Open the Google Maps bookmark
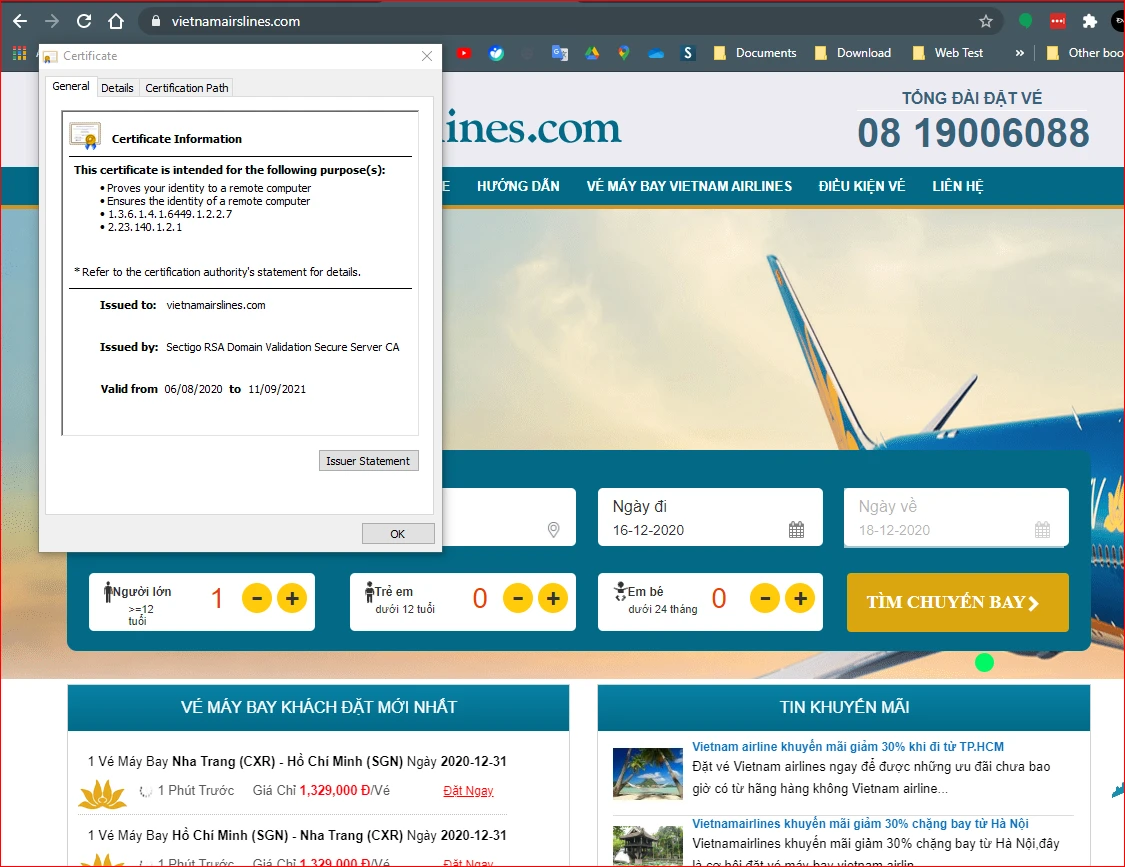Screen dimensions: 1125x867 623,53
